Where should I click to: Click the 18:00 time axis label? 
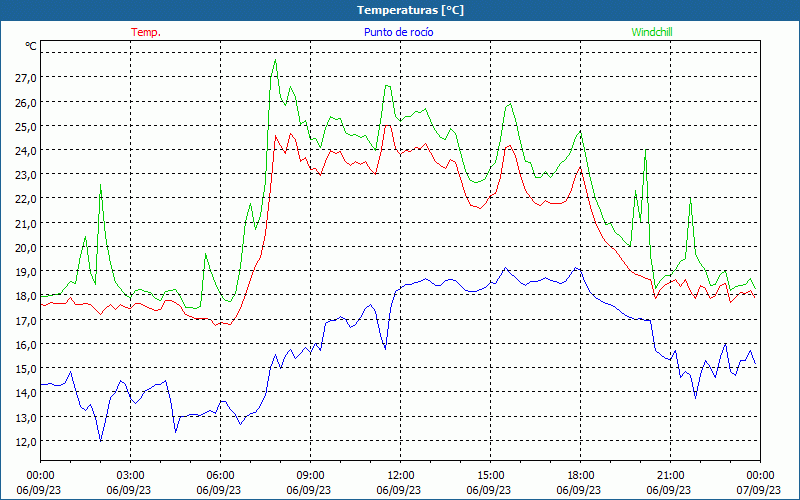(x=581, y=476)
